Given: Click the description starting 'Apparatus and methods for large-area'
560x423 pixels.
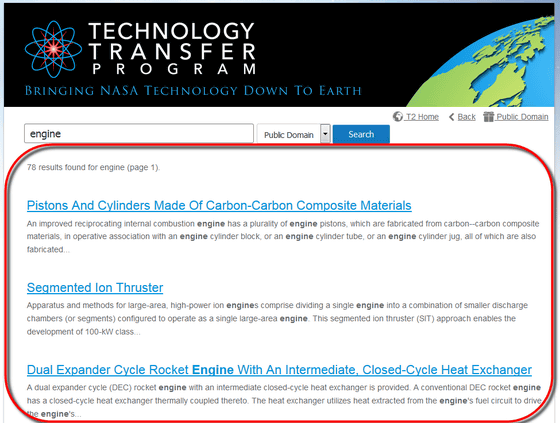Looking at the screenshot, I should click(277, 319).
